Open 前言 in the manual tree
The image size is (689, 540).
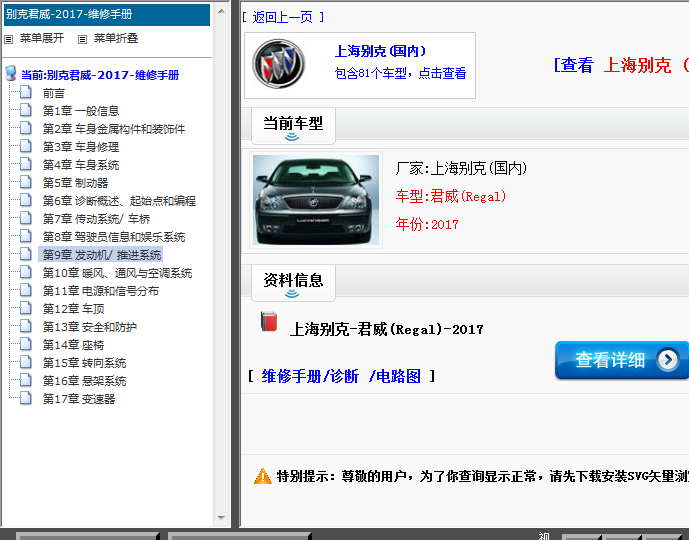(54, 93)
